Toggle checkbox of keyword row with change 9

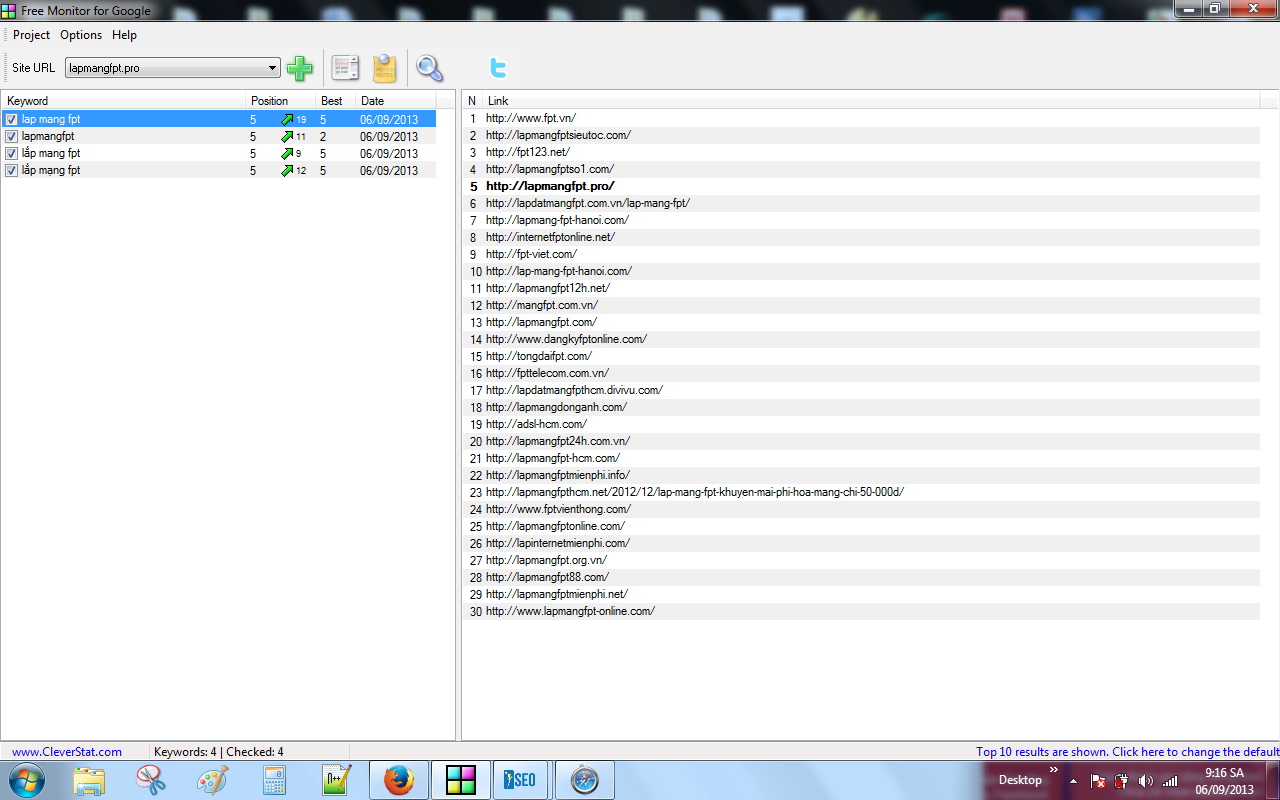12,154
